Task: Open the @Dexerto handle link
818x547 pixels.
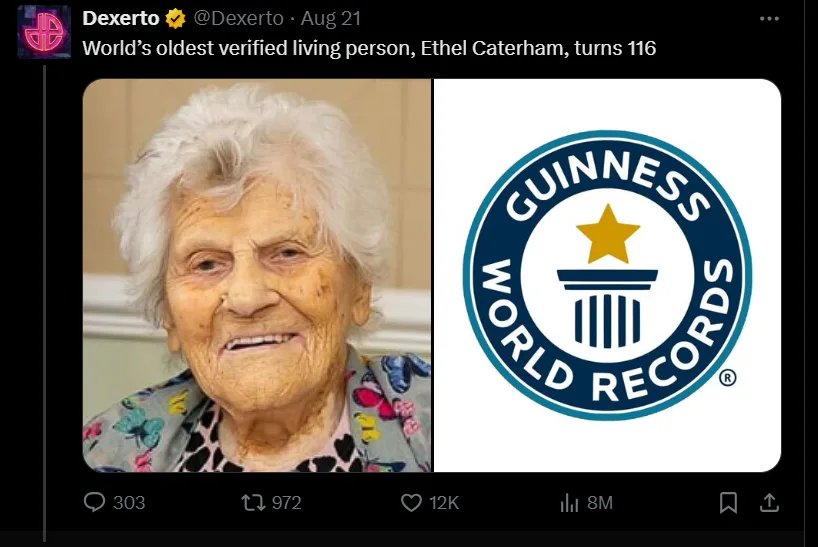Action: [238, 18]
